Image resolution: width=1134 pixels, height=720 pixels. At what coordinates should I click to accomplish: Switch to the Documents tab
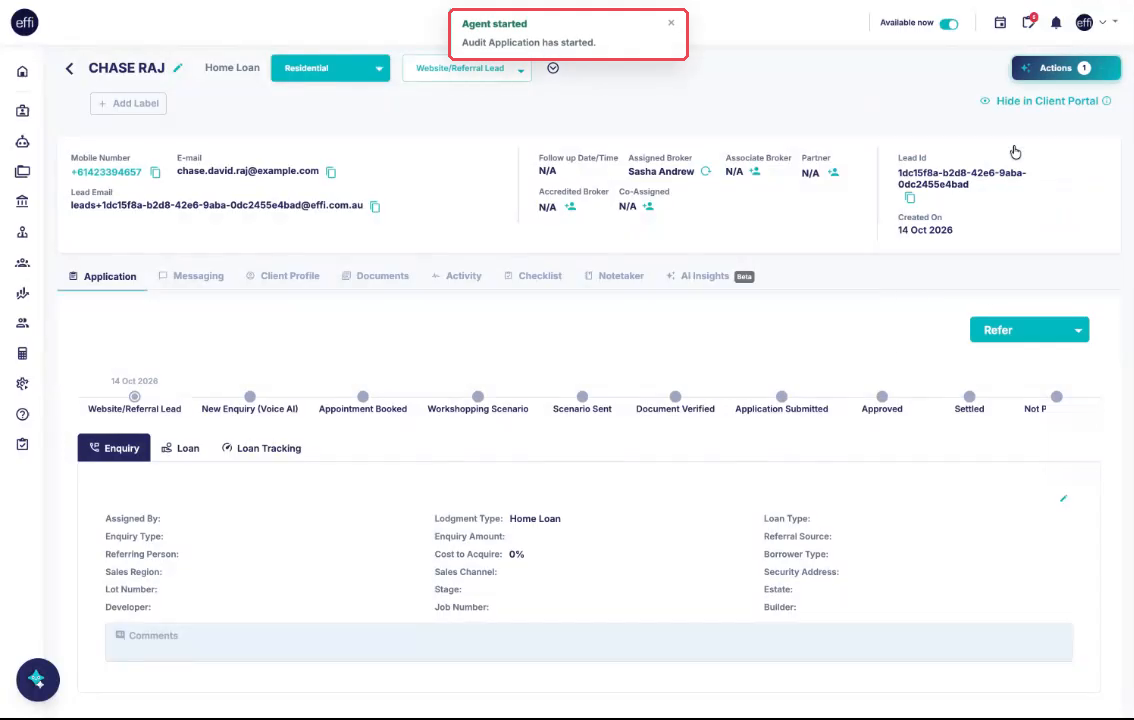[375, 276]
